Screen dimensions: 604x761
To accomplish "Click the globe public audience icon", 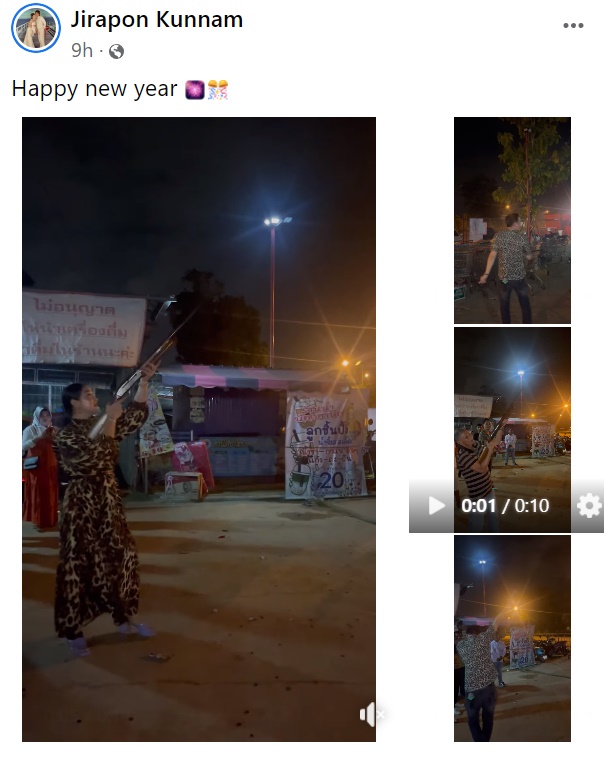I will 116,51.
